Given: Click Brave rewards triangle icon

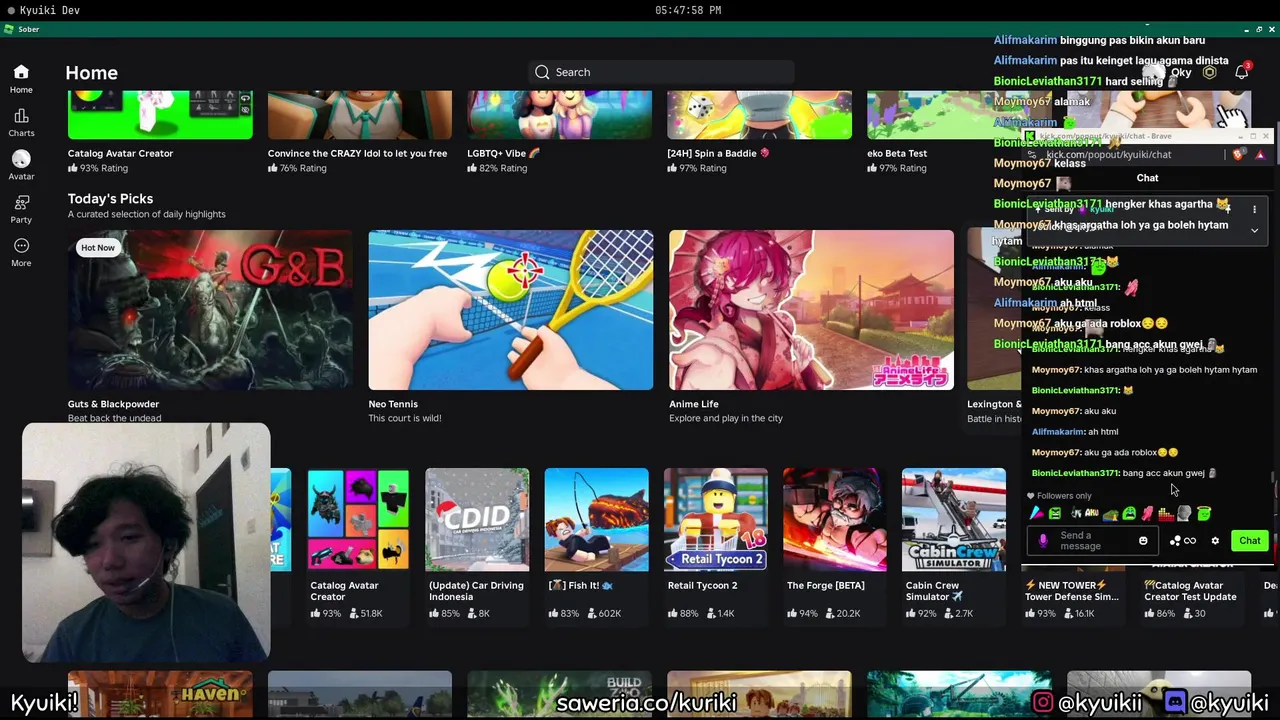Looking at the screenshot, I should [x=1260, y=155].
